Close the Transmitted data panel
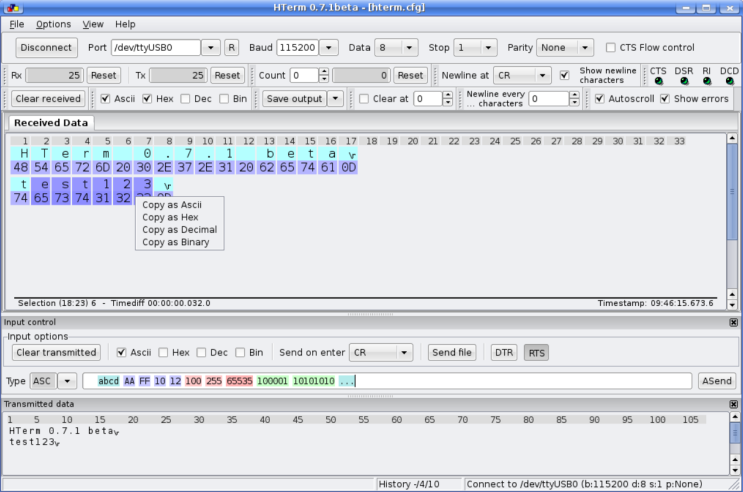The width and height of the screenshot is (743, 492). pos(734,404)
